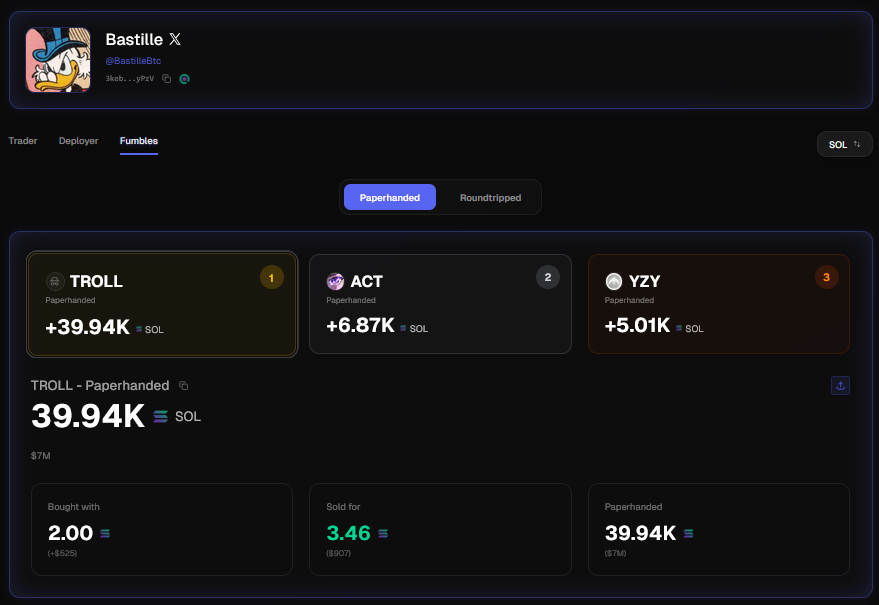Viewport: 879px width, 605px height.
Task: Switch to the Paperhanded view
Action: click(x=390, y=197)
